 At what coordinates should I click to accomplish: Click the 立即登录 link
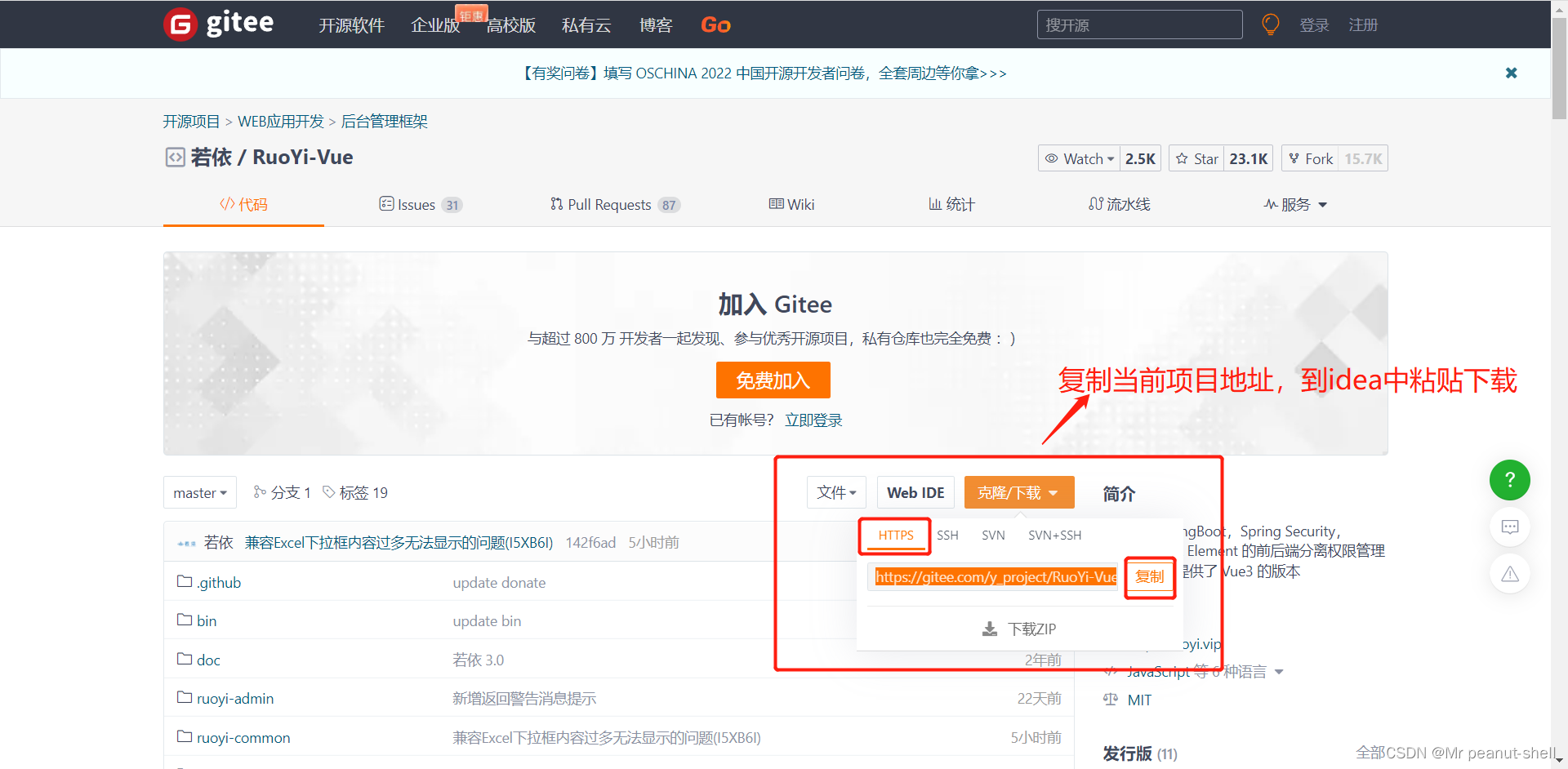click(x=813, y=420)
